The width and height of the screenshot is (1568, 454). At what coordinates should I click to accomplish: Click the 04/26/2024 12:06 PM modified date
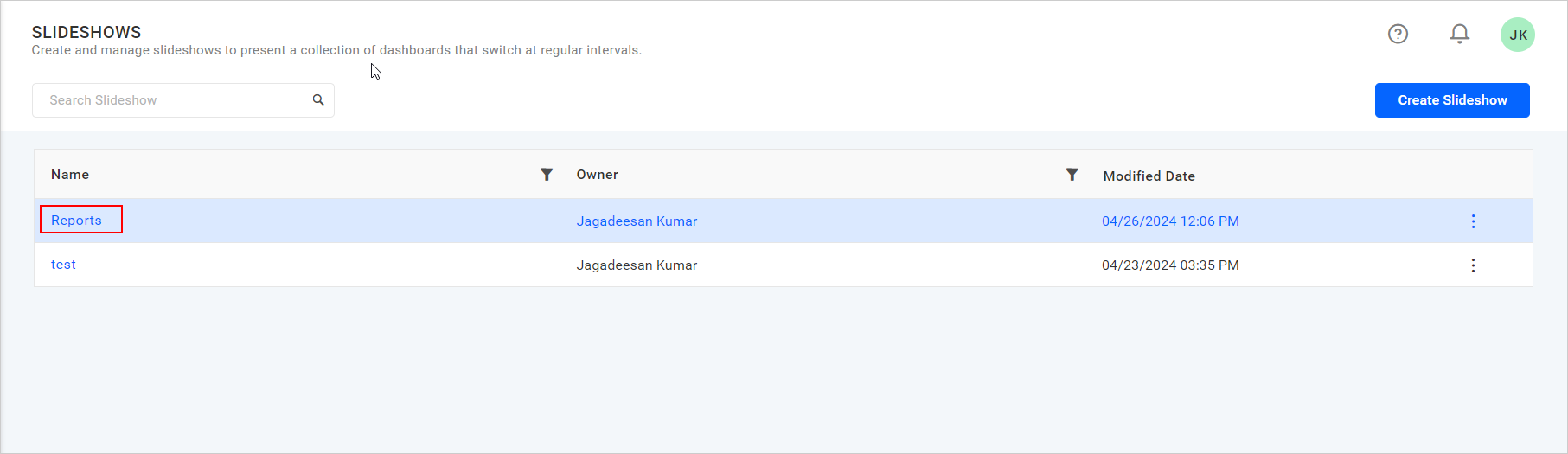click(x=1170, y=221)
